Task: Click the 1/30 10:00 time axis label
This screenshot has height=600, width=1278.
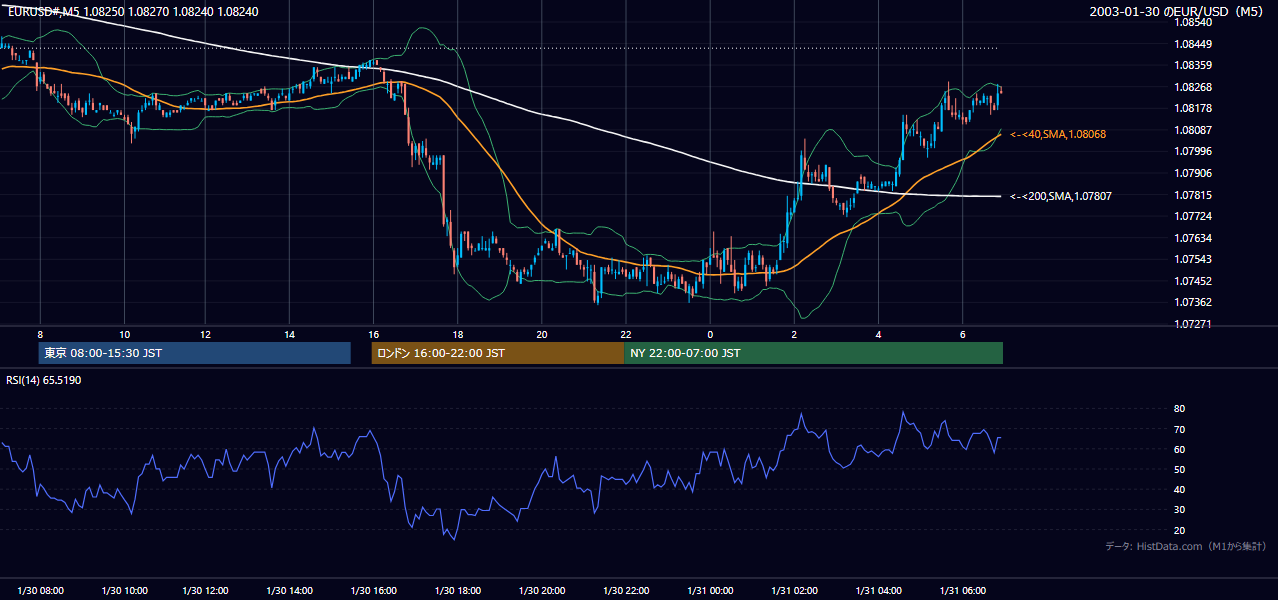Action: point(124,591)
